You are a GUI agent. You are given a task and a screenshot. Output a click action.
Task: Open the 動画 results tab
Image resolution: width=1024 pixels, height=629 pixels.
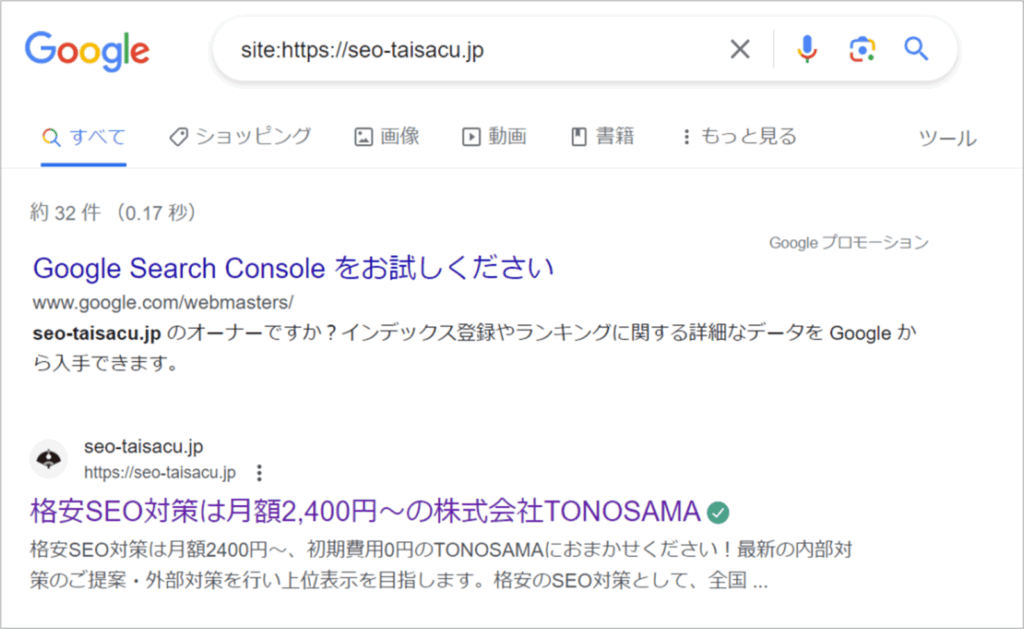pos(494,137)
